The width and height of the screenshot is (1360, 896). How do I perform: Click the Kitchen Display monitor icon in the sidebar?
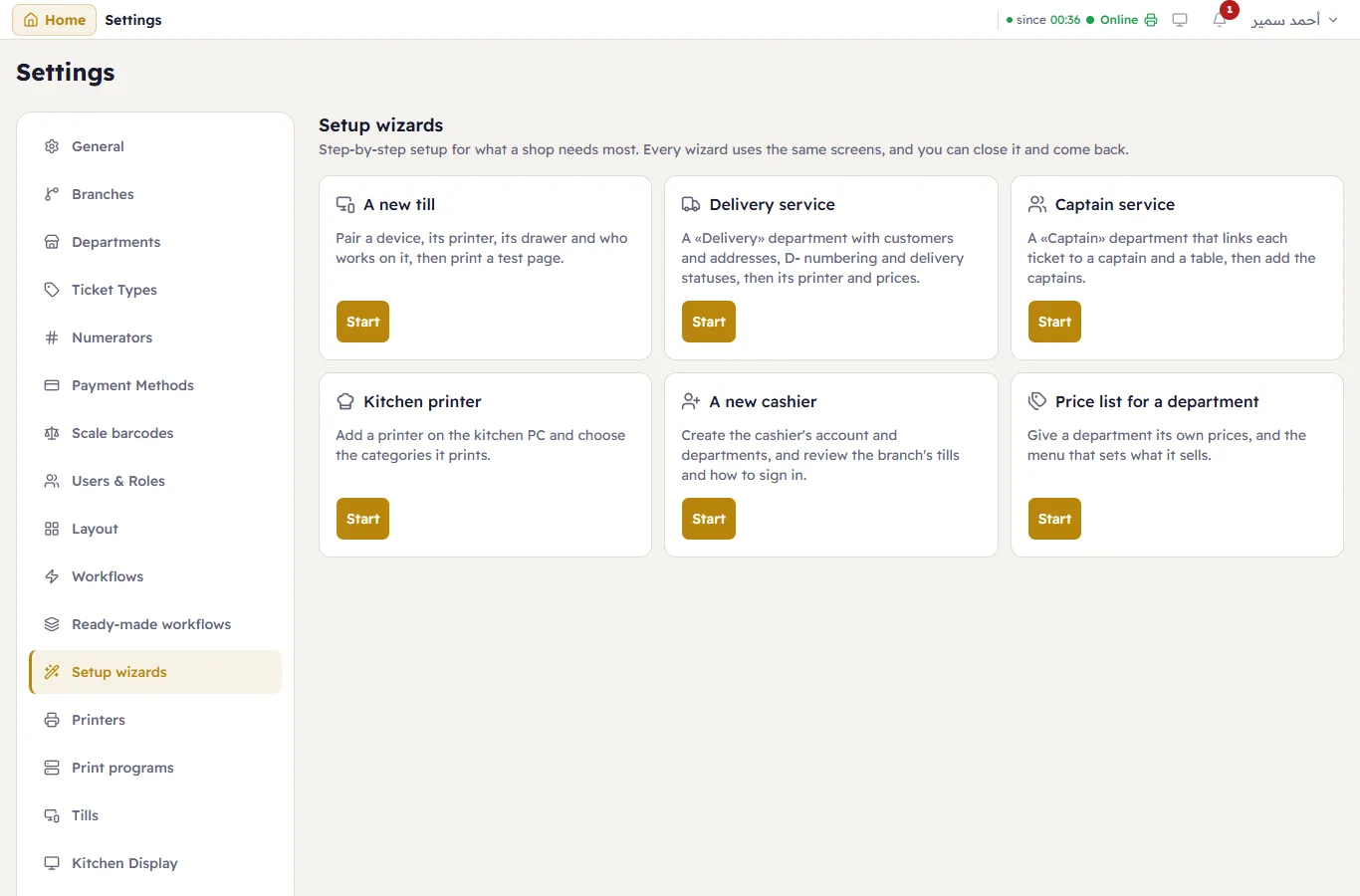point(52,863)
